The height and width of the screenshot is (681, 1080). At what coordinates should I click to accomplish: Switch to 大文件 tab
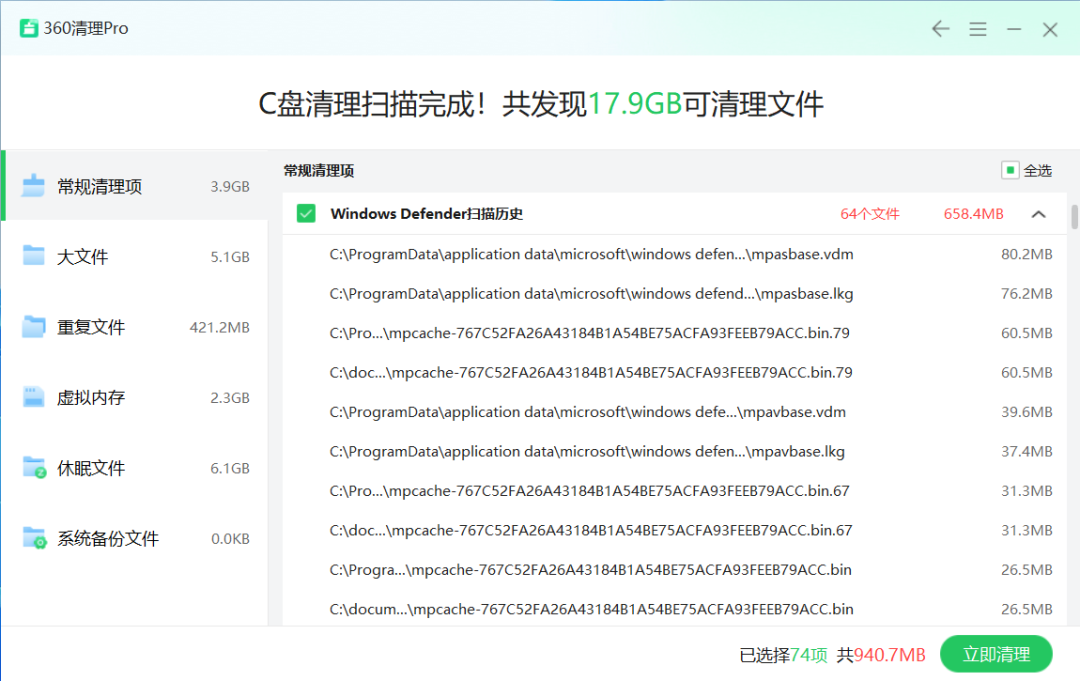pos(135,256)
